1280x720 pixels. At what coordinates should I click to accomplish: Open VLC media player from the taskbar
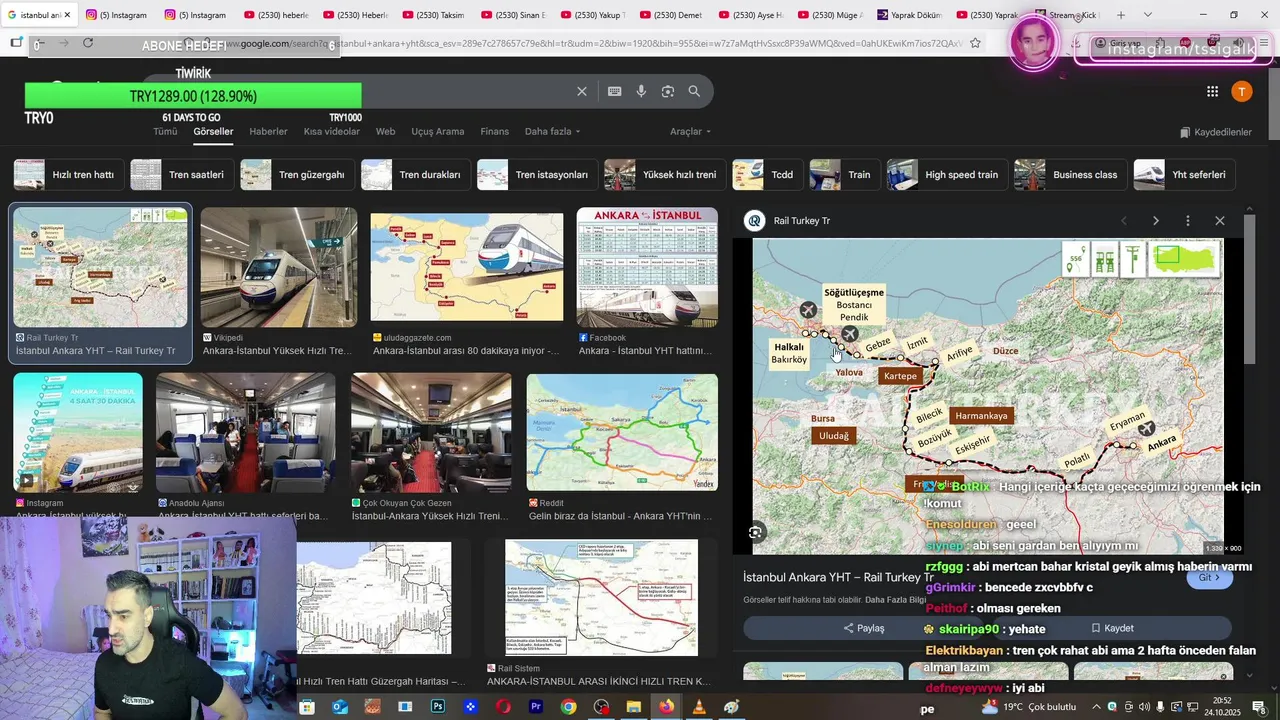[x=699, y=707]
